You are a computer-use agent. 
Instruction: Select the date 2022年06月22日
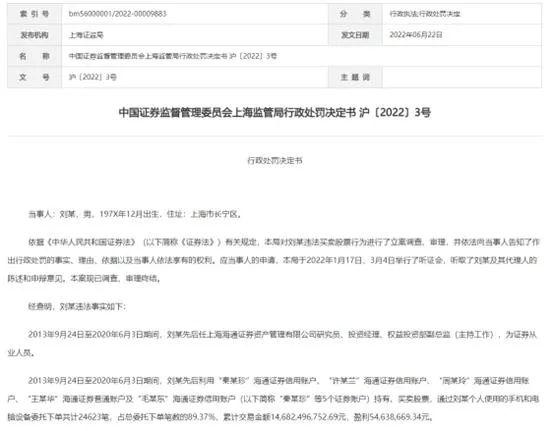pos(416,35)
